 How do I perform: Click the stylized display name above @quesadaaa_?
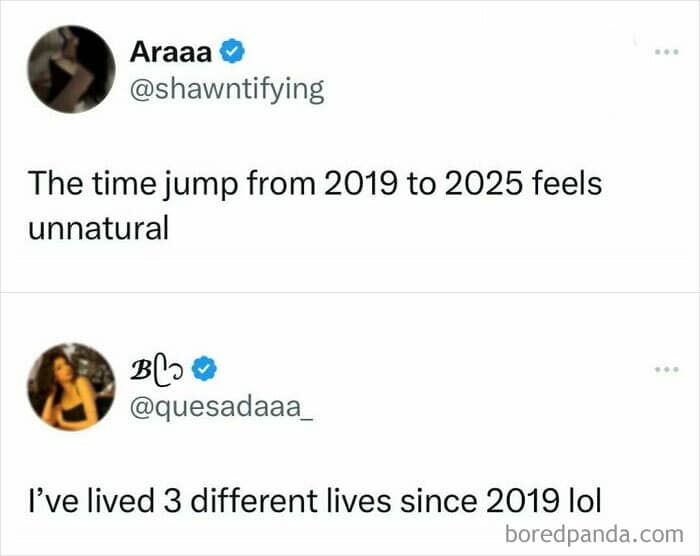tap(156, 369)
